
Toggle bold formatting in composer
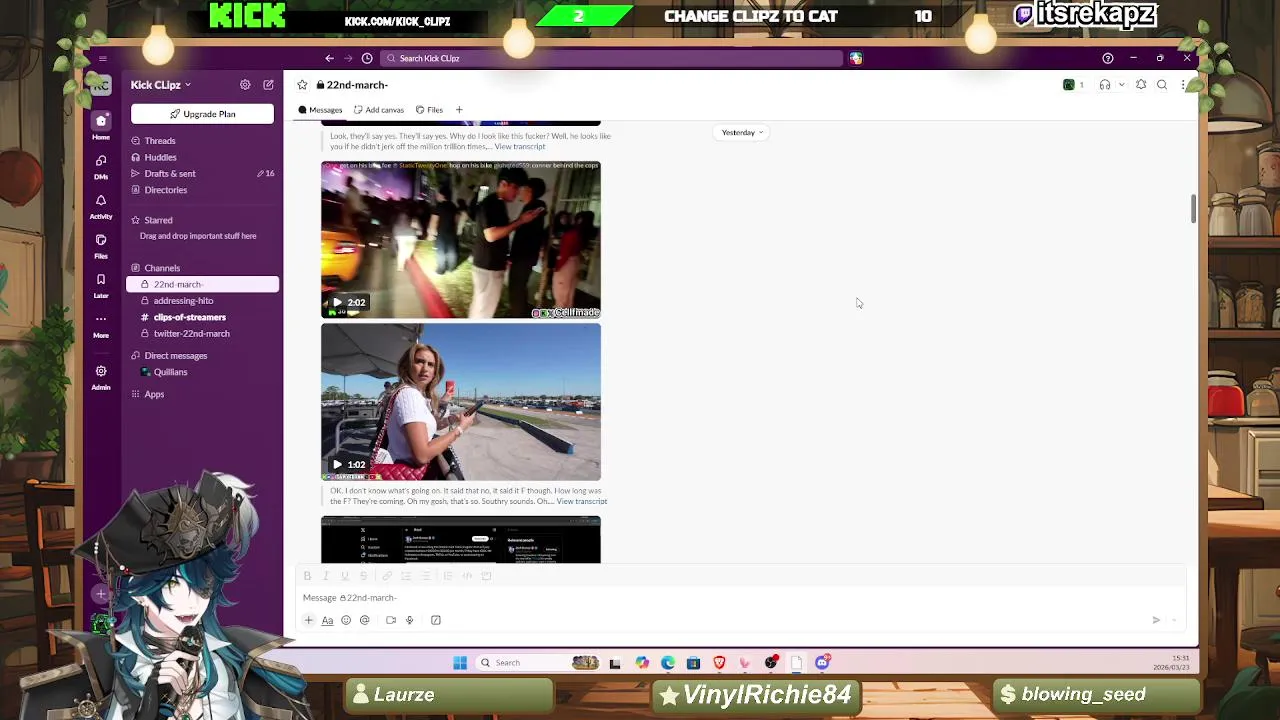(x=307, y=576)
